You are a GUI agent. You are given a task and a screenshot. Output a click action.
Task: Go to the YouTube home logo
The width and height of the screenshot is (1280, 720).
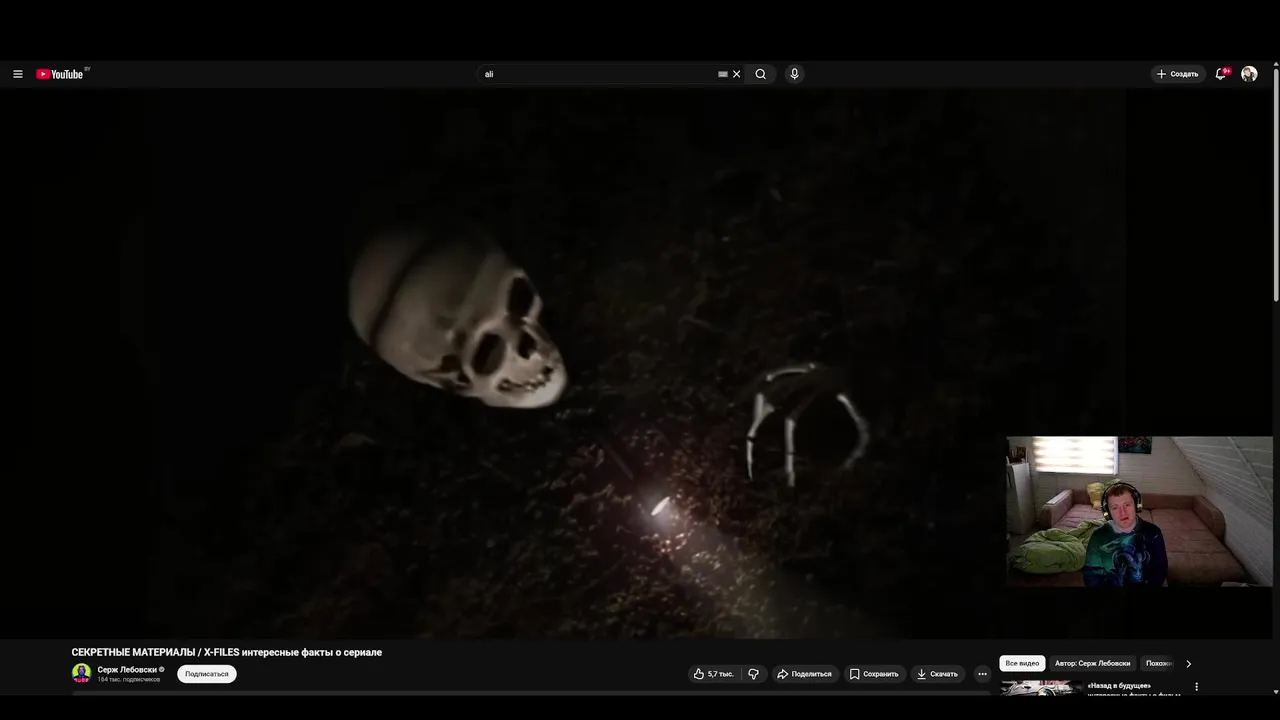(x=62, y=74)
